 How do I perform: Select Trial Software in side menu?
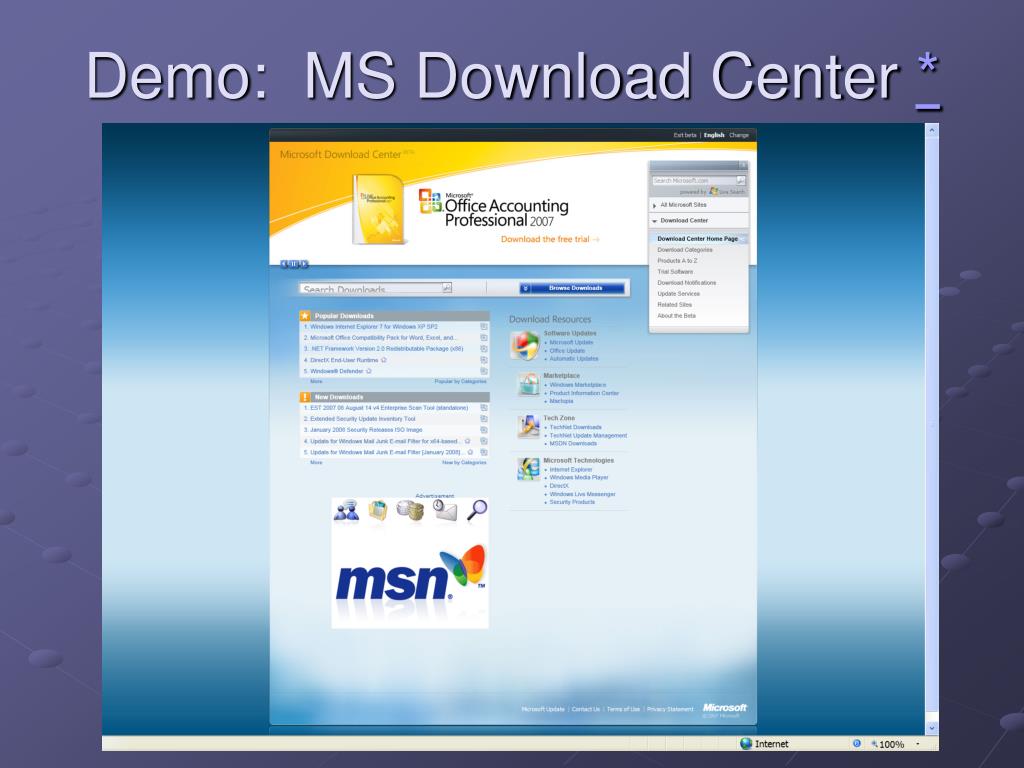coord(675,272)
